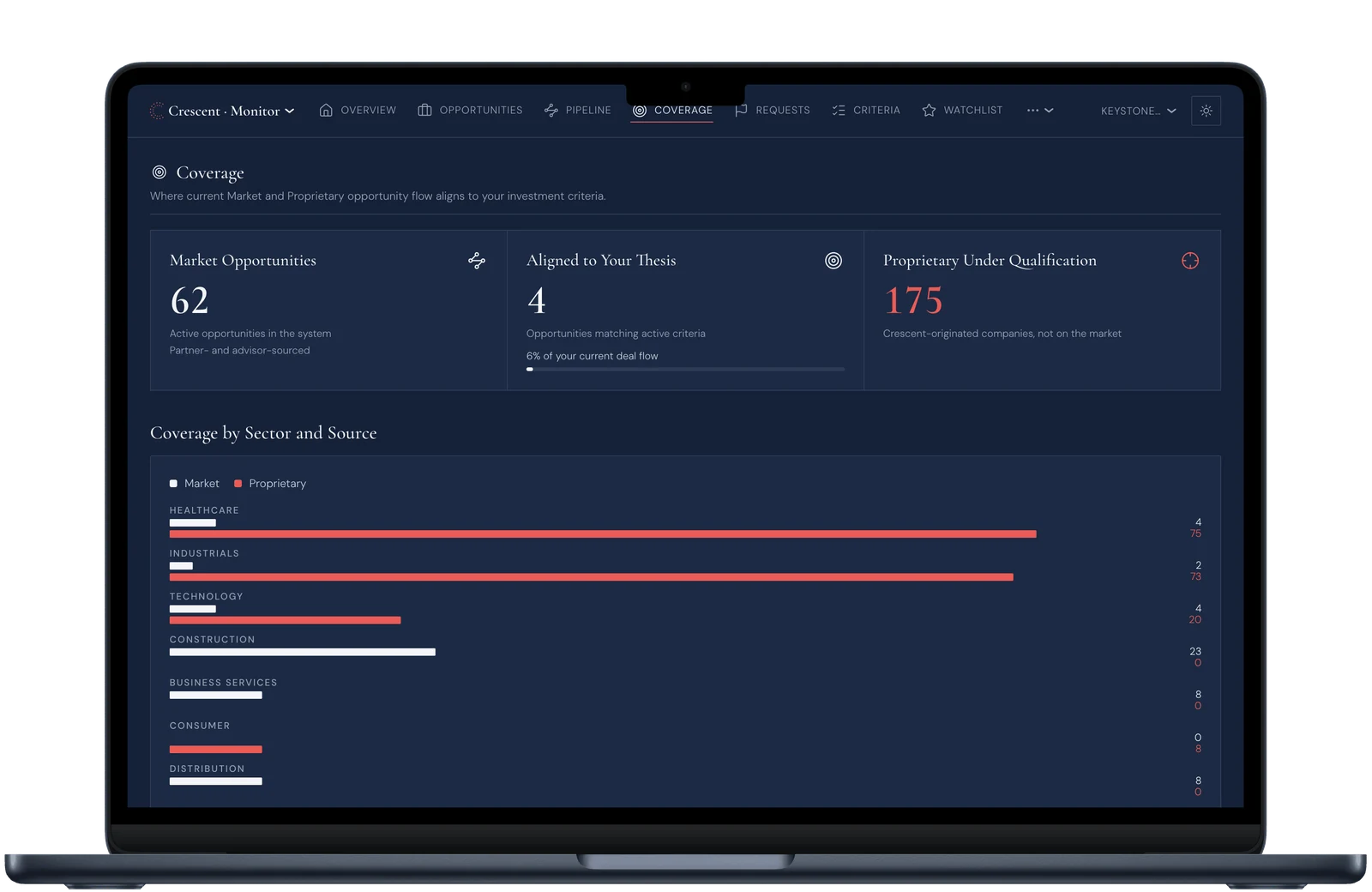Click the Coverage by Sector and Source heading

coord(263,433)
